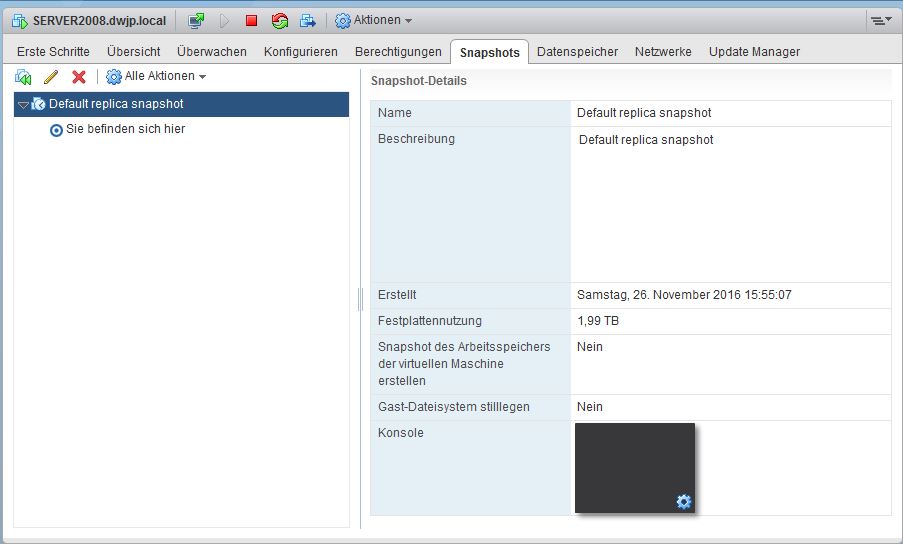Viewport: 903px width, 544px height.
Task: Click the console preview thumbnail
Action: coord(634,467)
